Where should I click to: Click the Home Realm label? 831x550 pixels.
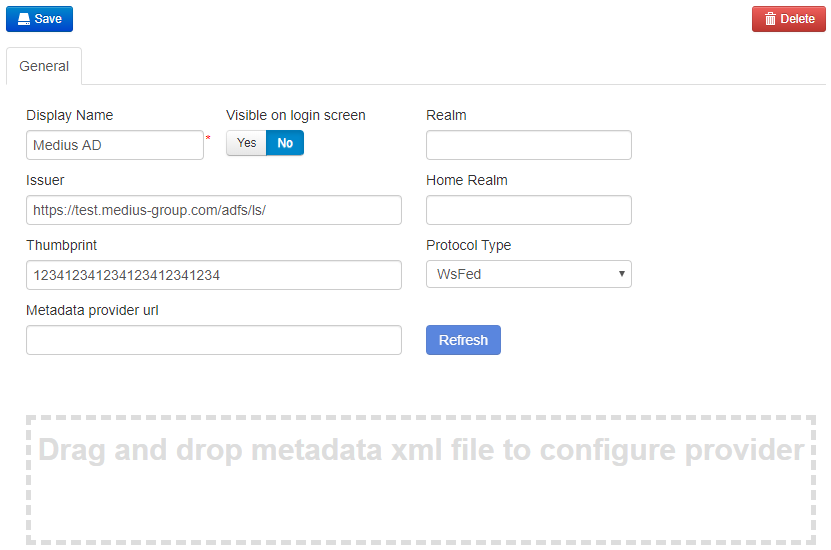467,181
